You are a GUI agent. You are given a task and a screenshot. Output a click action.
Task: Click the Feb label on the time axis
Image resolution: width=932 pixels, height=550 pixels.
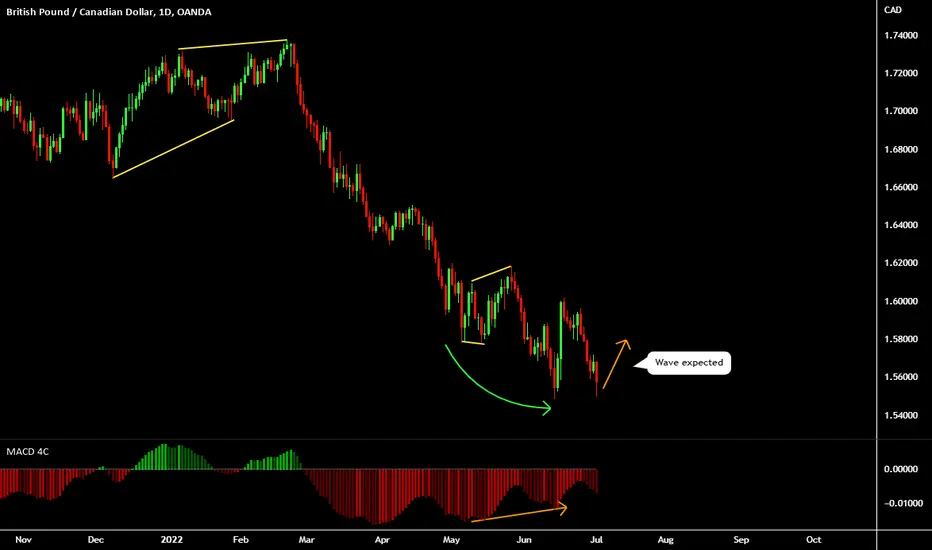pyautogui.click(x=241, y=540)
